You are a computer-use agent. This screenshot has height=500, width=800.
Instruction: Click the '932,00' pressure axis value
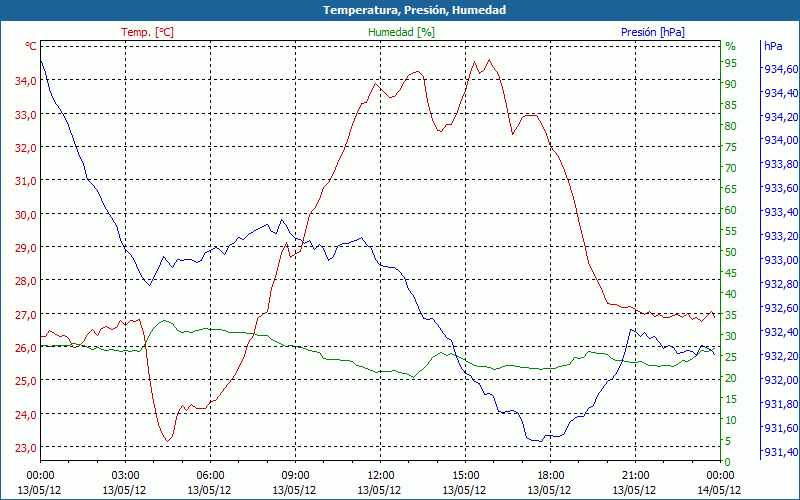coord(781,380)
